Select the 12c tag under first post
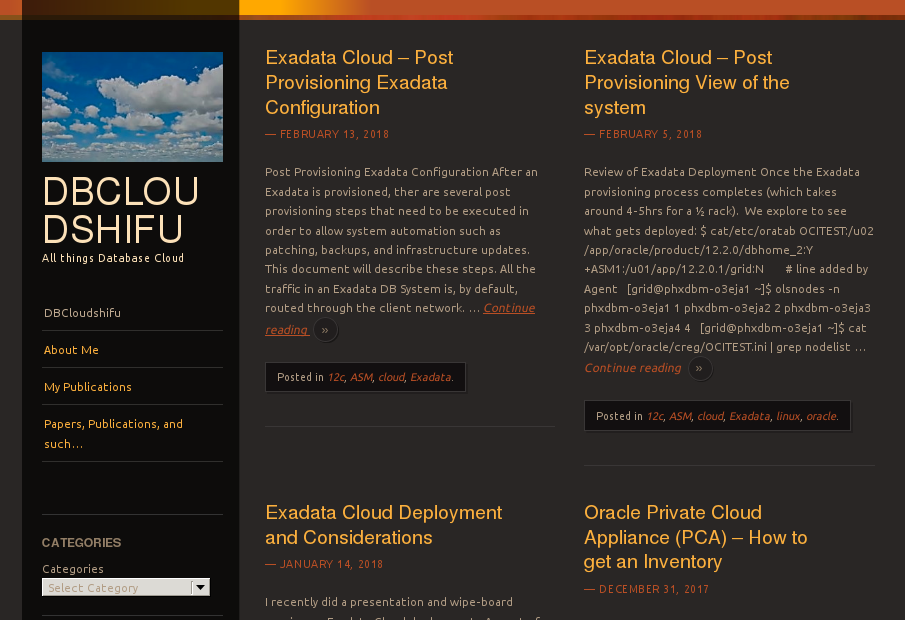The width and height of the screenshot is (905, 620). click(335, 377)
